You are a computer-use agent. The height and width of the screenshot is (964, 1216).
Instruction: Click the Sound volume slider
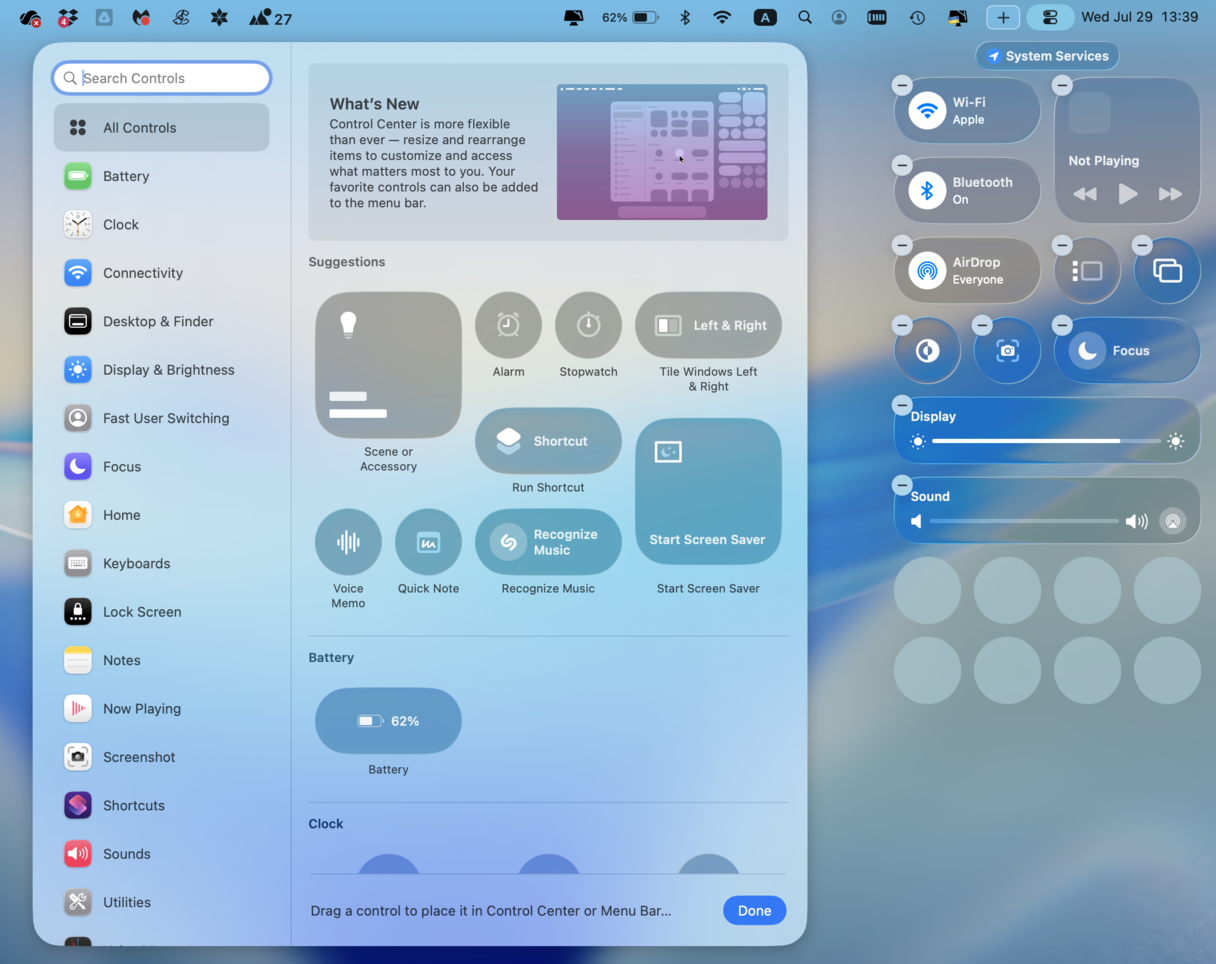coord(1024,521)
